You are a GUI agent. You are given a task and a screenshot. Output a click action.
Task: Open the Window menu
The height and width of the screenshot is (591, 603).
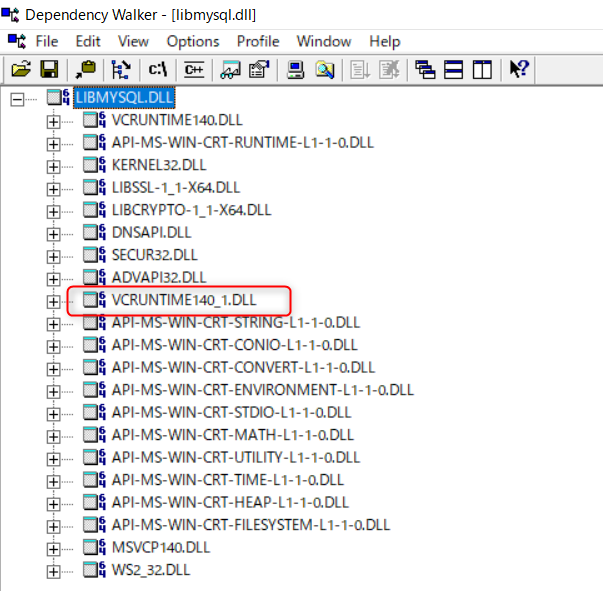click(324, 41)
